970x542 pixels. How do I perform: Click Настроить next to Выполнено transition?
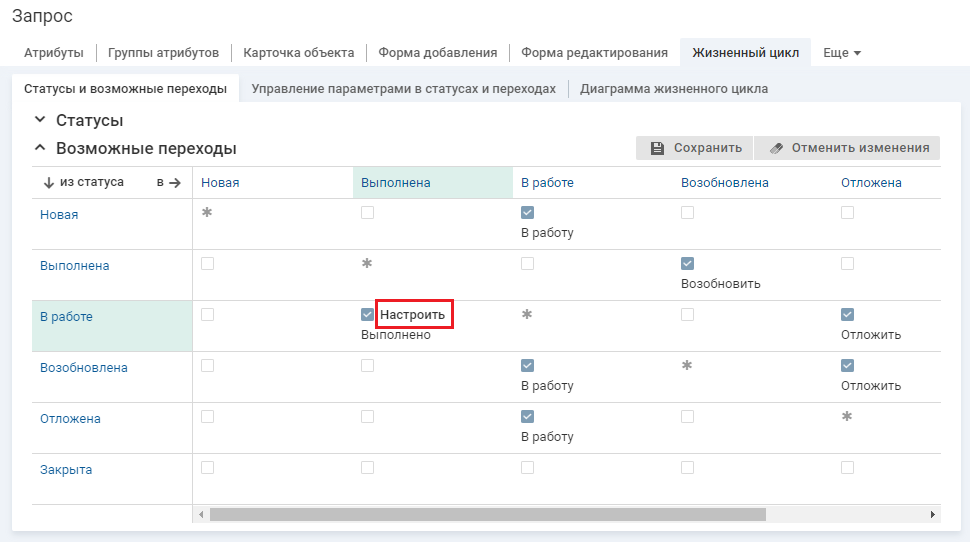tap(413, 315)
